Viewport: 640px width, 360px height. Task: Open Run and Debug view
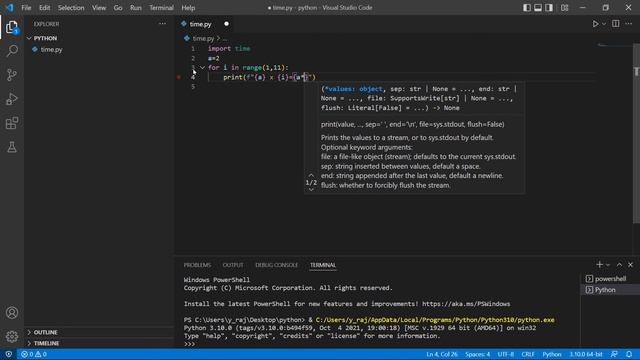(12, 99)
